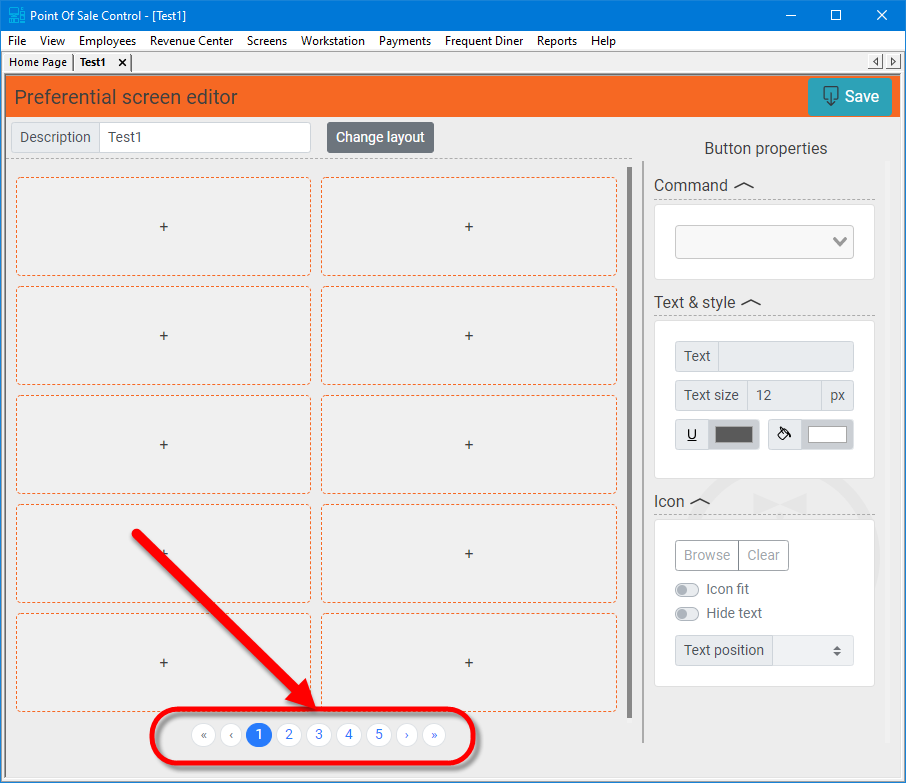Collapse the Text & style section
The width and height of the screenshot is (906, 783).
[x=750, y=302]
